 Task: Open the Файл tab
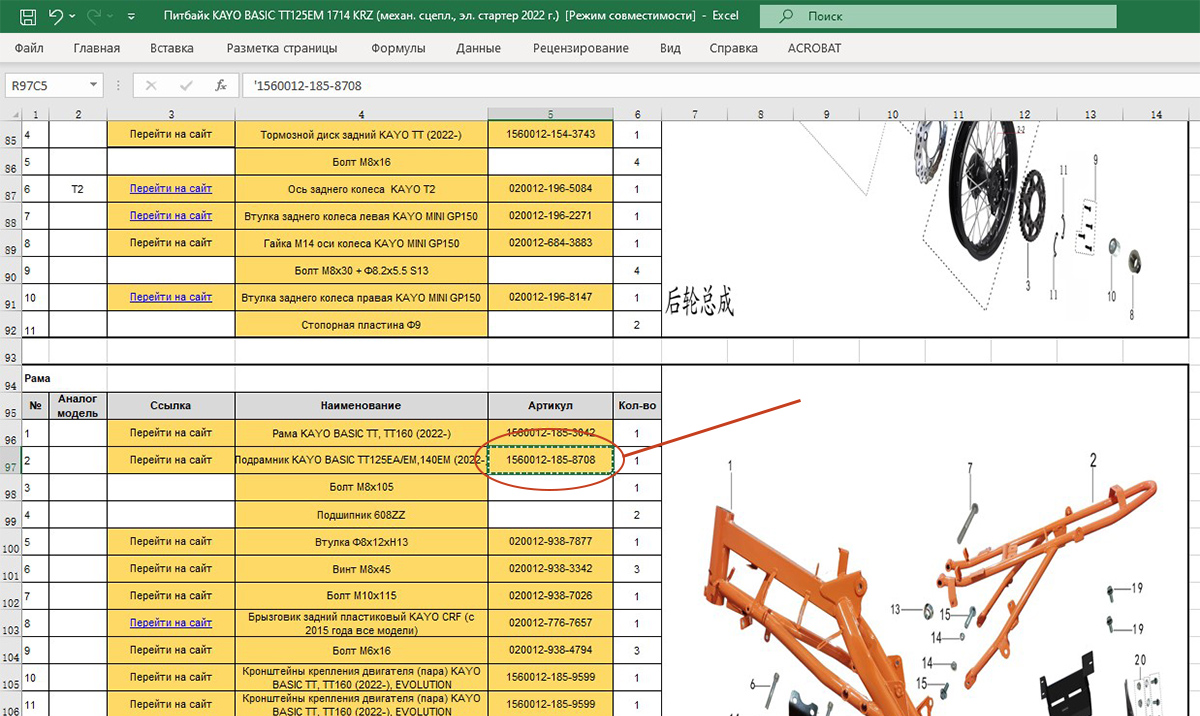coord(30,48)
